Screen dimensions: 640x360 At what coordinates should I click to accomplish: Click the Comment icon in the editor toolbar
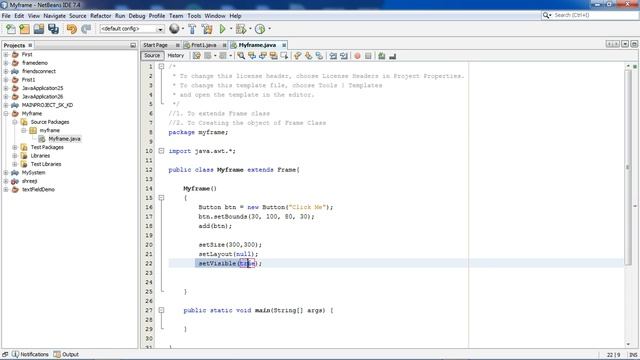pos(382,56)
